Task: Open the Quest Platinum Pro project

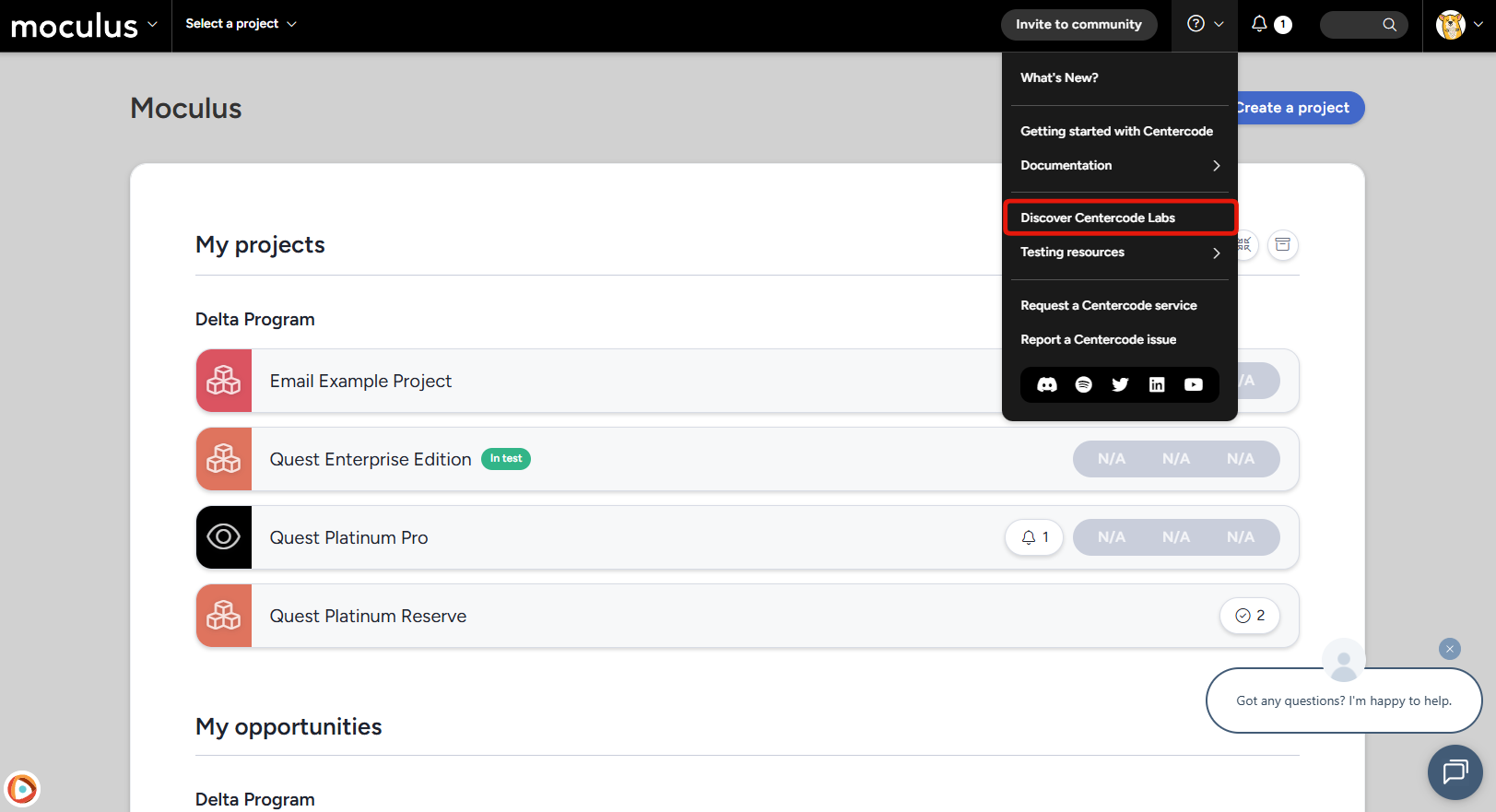Action: (348, 537)
